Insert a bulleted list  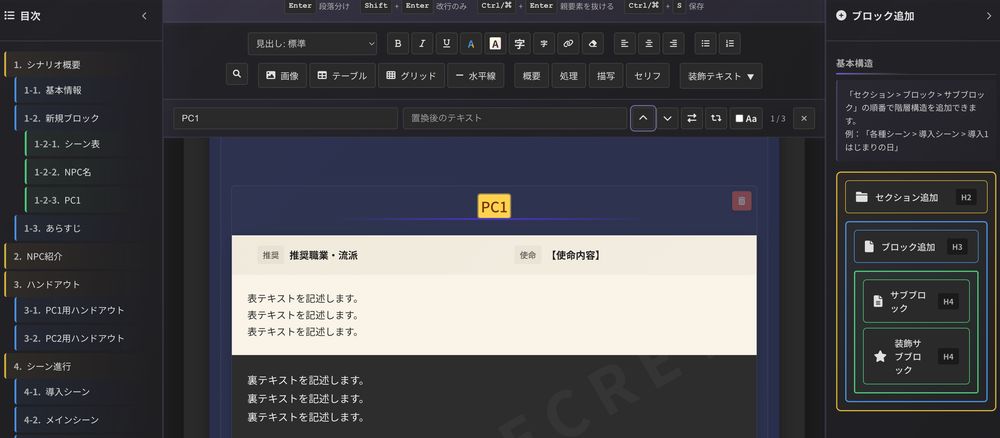point(705,43)
